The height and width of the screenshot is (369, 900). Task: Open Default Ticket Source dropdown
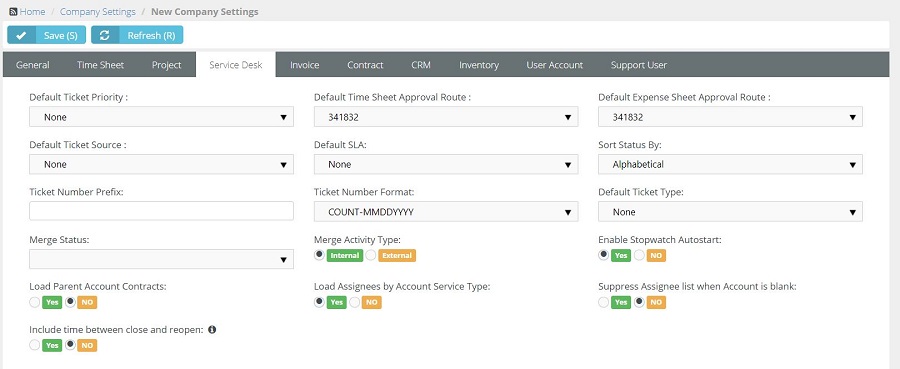tap(161, 164)
